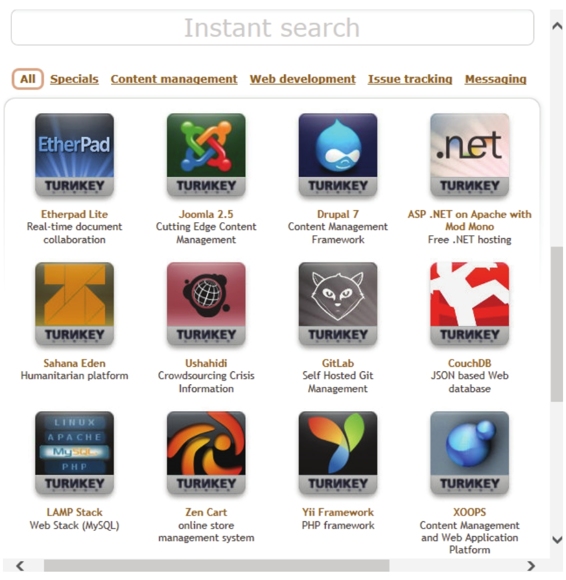Viewport: 566px width, 580px height.
Task: Show the Specials category
Action: pyautogui.click(x=74, y=79)
